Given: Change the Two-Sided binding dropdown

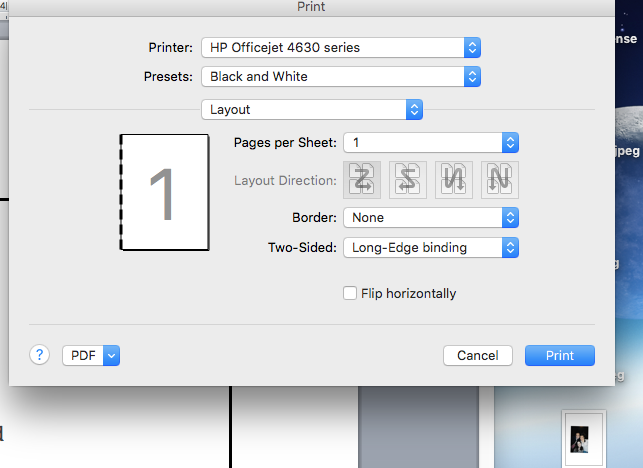Looking at the screenshot, I should [x=431, y=247].
